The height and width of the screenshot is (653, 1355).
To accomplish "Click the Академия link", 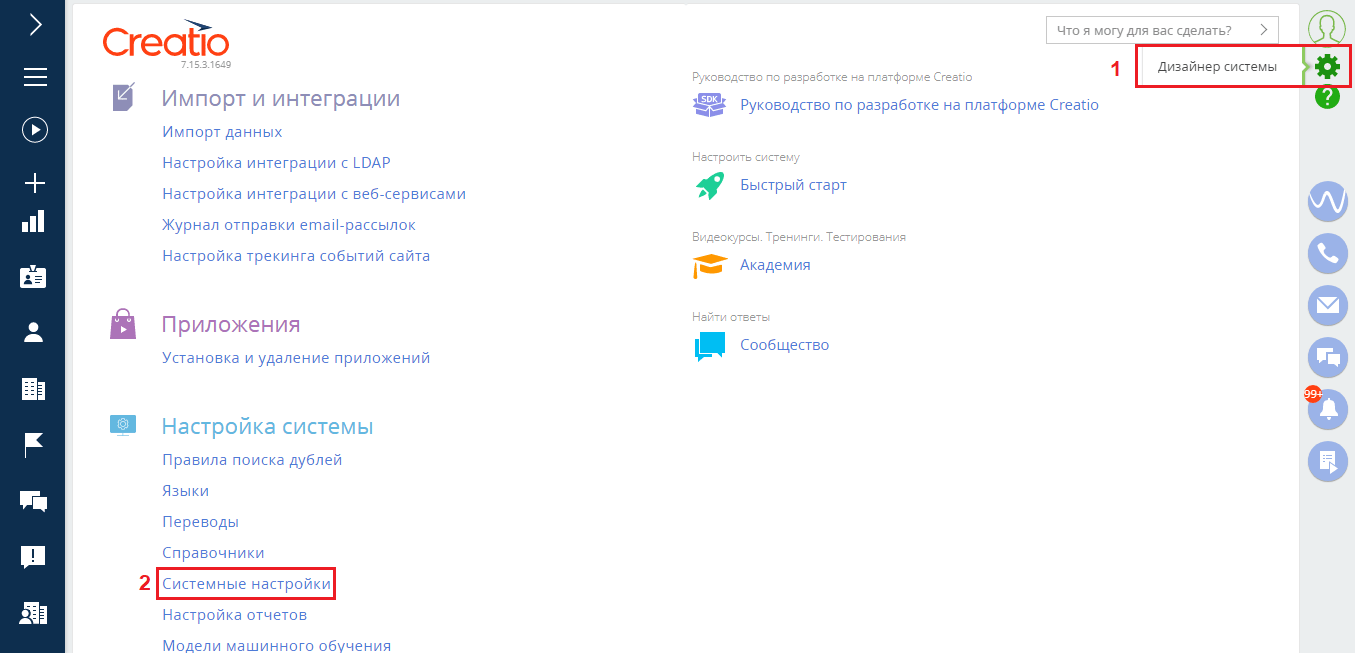I will coord(774,264).
